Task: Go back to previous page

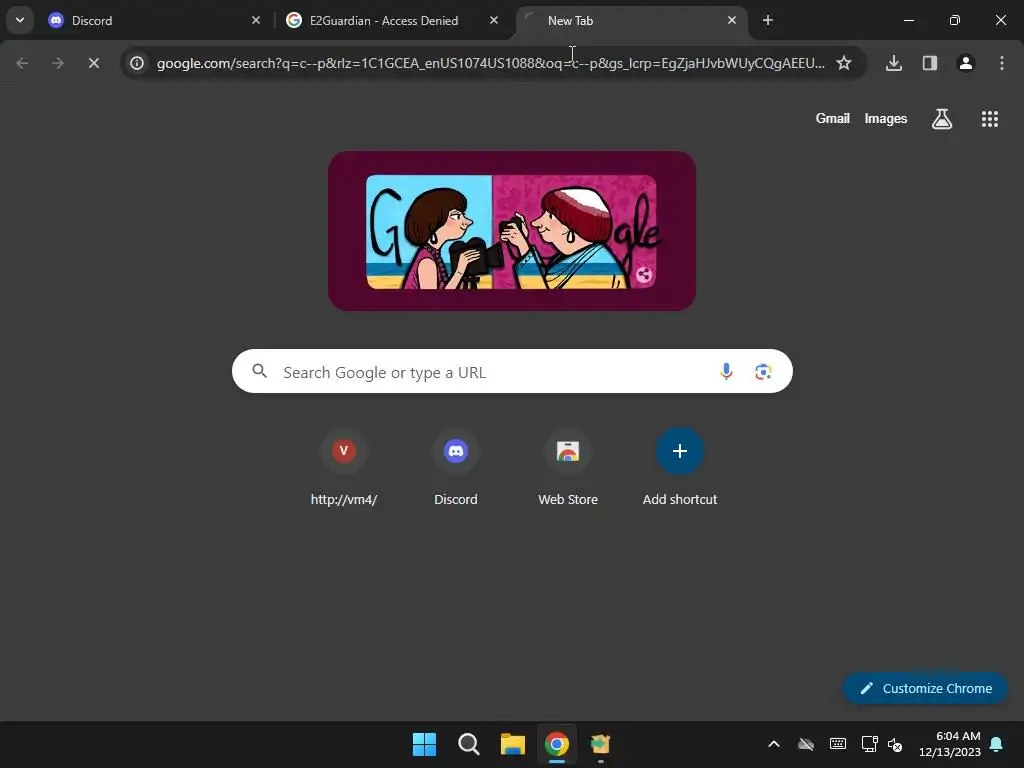Action: pyautogui.click(x=22, y=63)
